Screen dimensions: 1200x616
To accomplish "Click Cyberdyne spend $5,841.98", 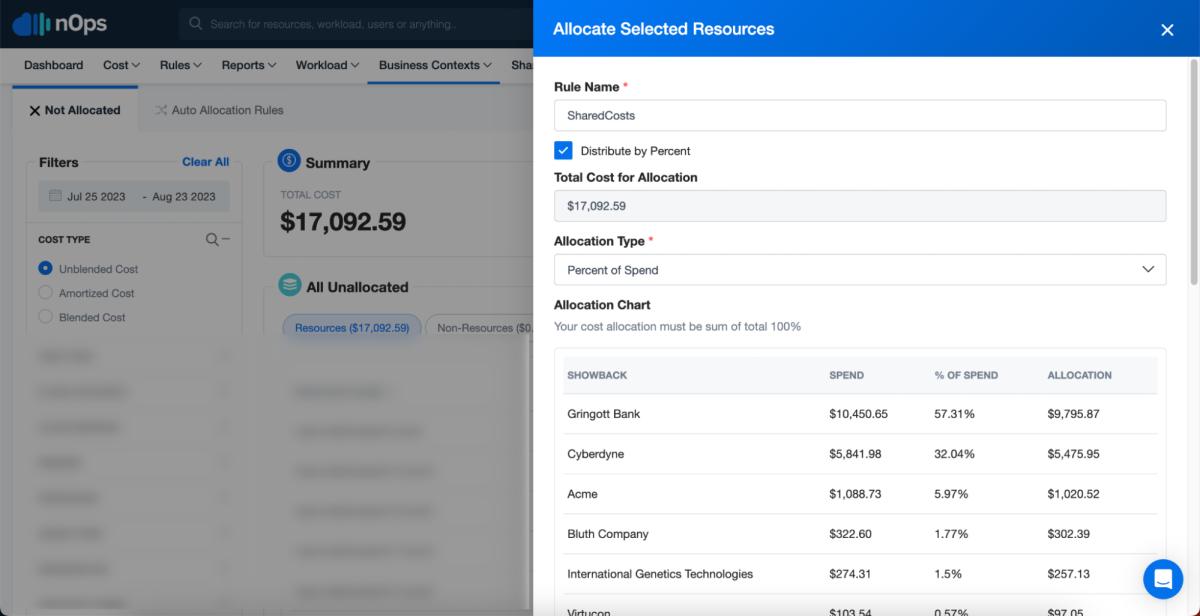I will coord(855,454).
